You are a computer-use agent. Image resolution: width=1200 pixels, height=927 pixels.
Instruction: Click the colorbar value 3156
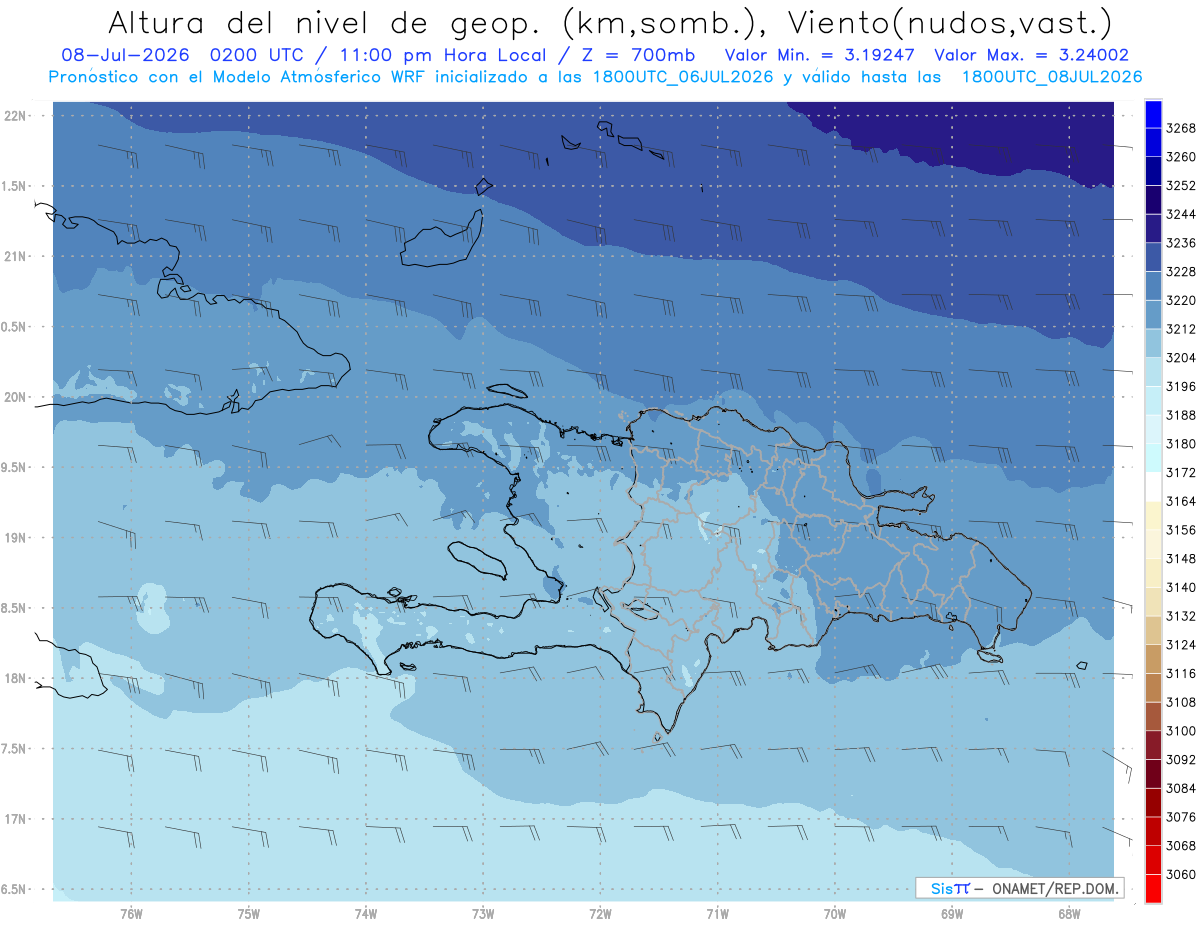[1180, 530]
